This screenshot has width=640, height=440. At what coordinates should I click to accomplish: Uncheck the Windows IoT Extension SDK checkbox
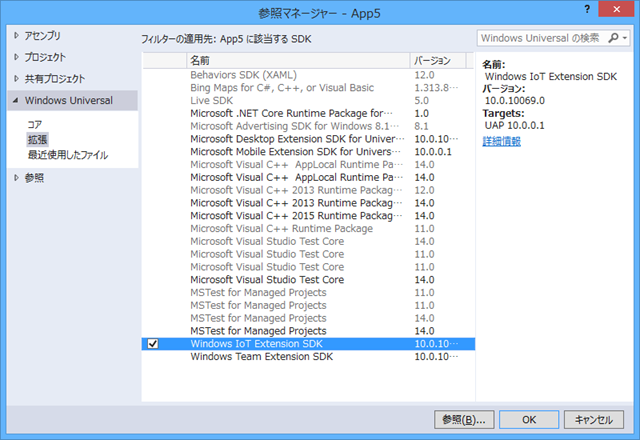tap(153, 344)
